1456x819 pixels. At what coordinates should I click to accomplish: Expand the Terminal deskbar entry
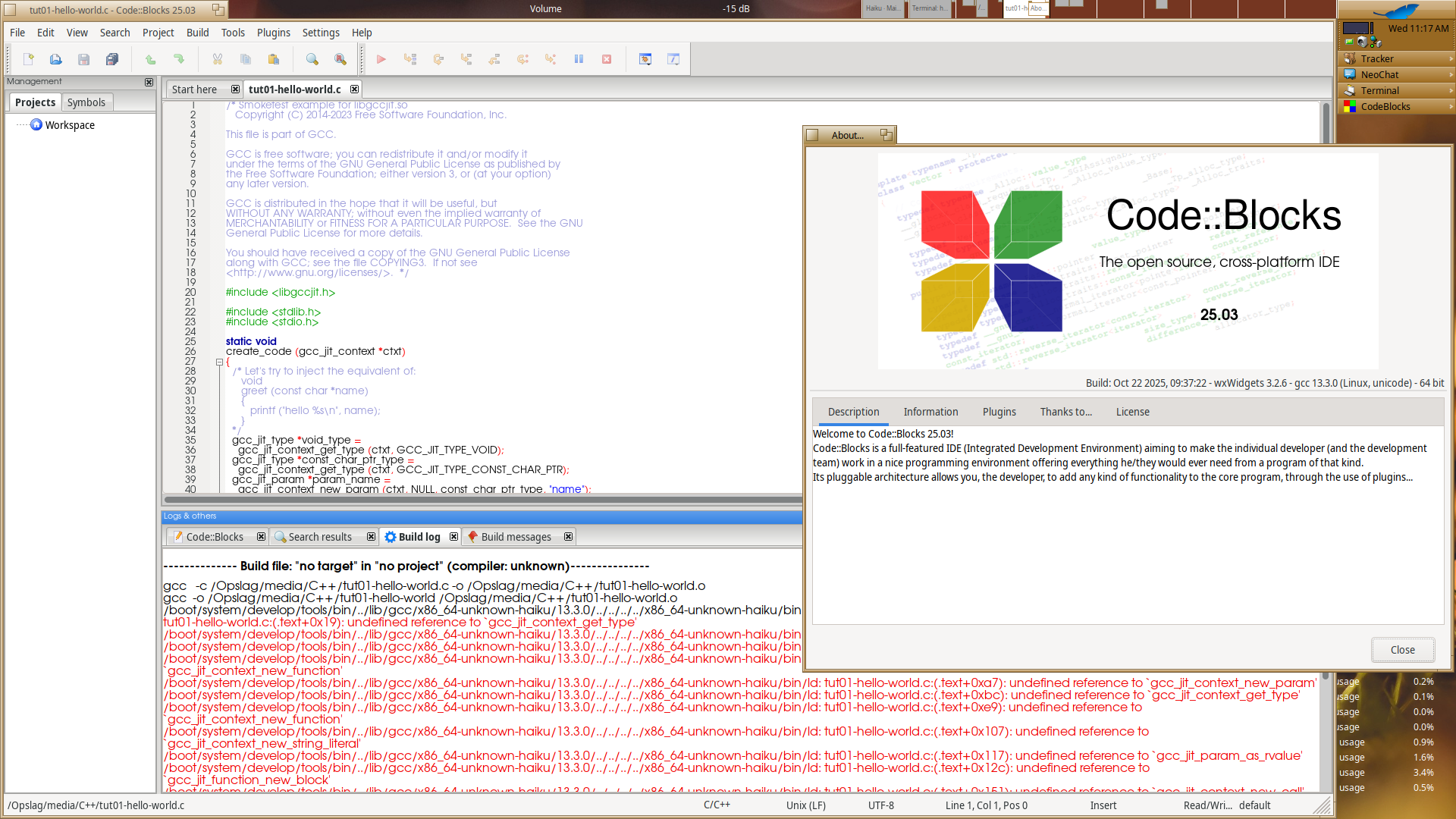coord(1451,91)
